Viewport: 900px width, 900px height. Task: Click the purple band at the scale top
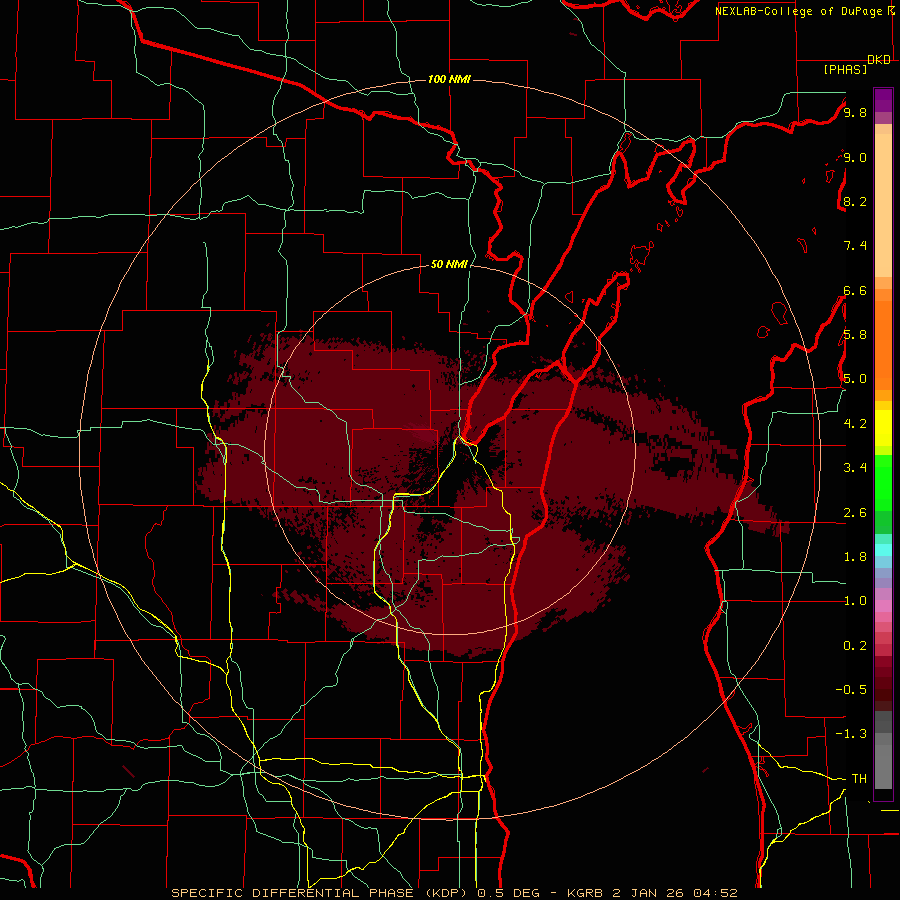pyautogui.click(x=883, y=100)
